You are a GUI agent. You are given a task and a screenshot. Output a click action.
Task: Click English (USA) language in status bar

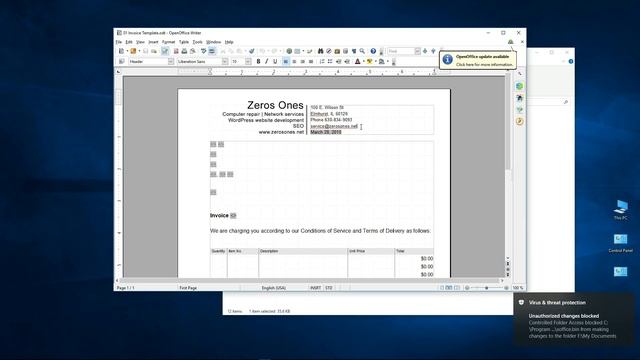[x=273, y=288]
